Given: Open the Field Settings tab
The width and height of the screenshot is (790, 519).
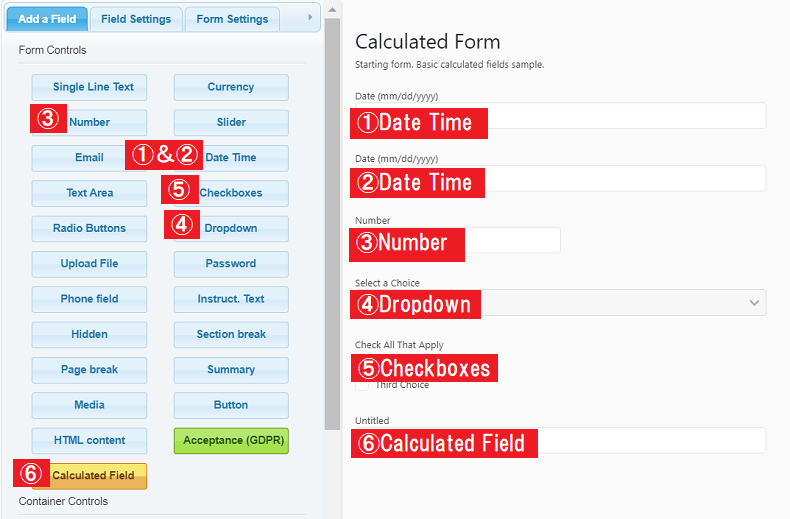Looking at the screenshot, I should pyautogui.click(x=136, y=19).
